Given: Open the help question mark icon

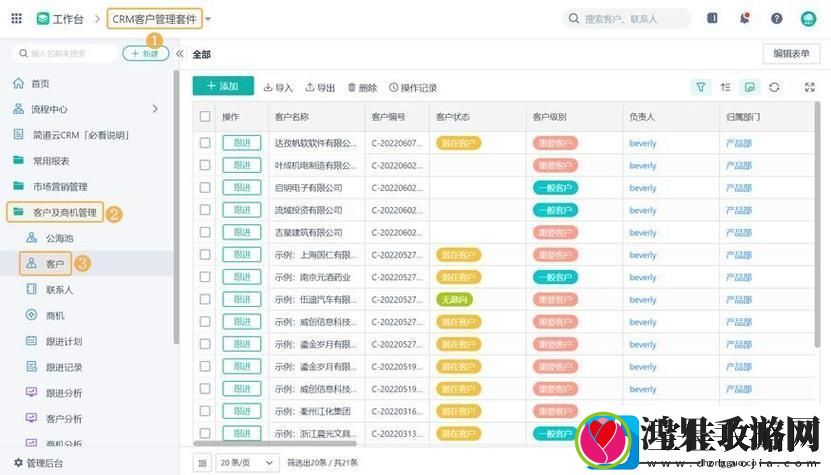Looking at the screenshot, I should tap(776, 18).
